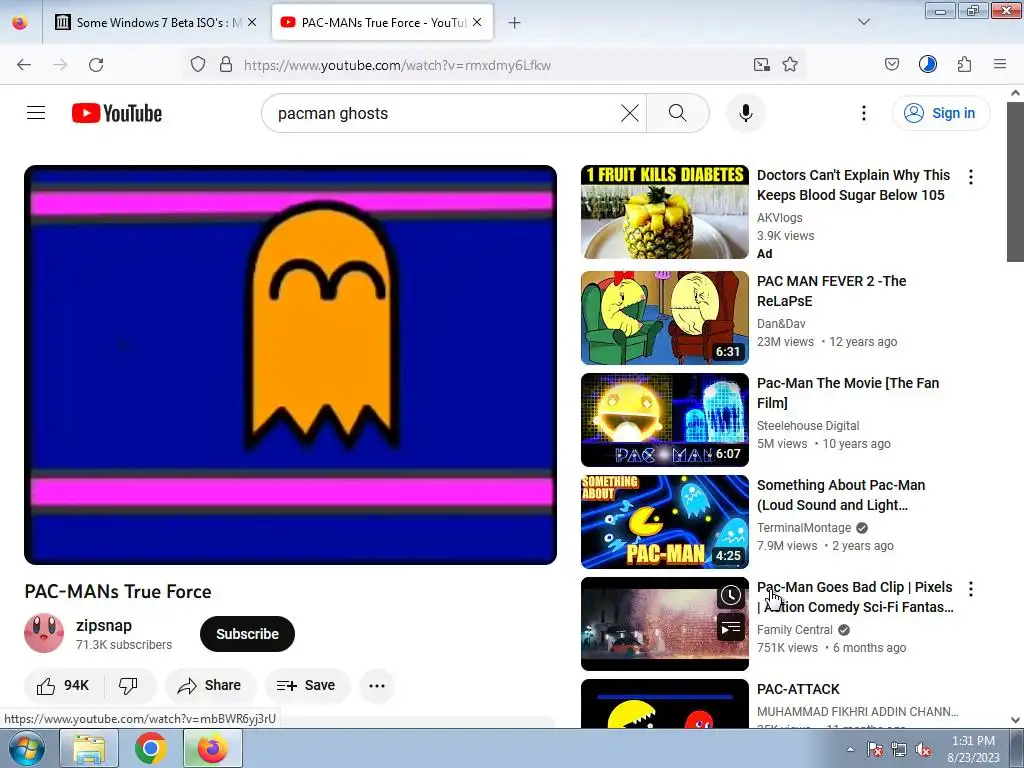The image size is (1024, 768).
Task: Open Something About Pac-Man thumbnail
Action: point(665,521)
